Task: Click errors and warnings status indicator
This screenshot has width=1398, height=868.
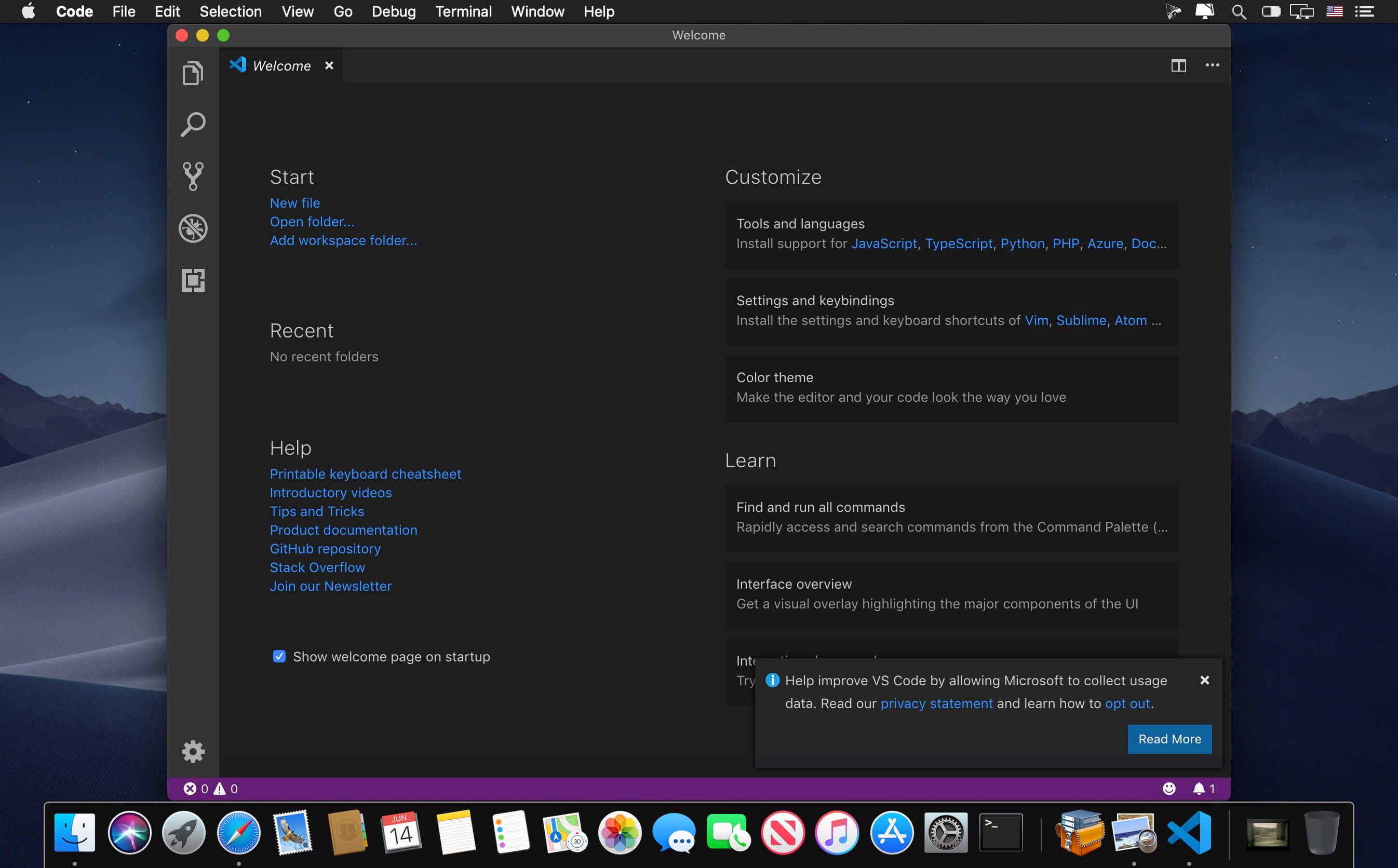Action: (210, 789)
